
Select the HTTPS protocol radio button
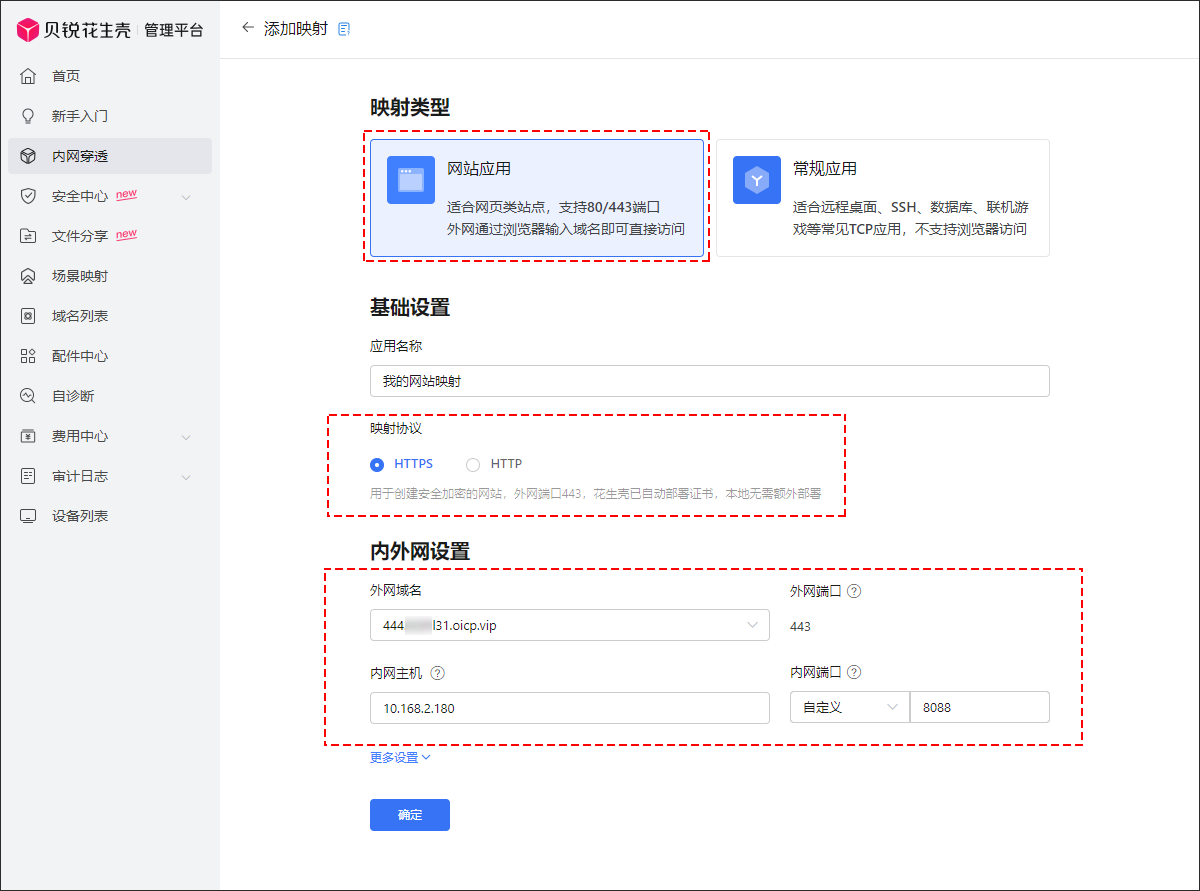[377, 464]
